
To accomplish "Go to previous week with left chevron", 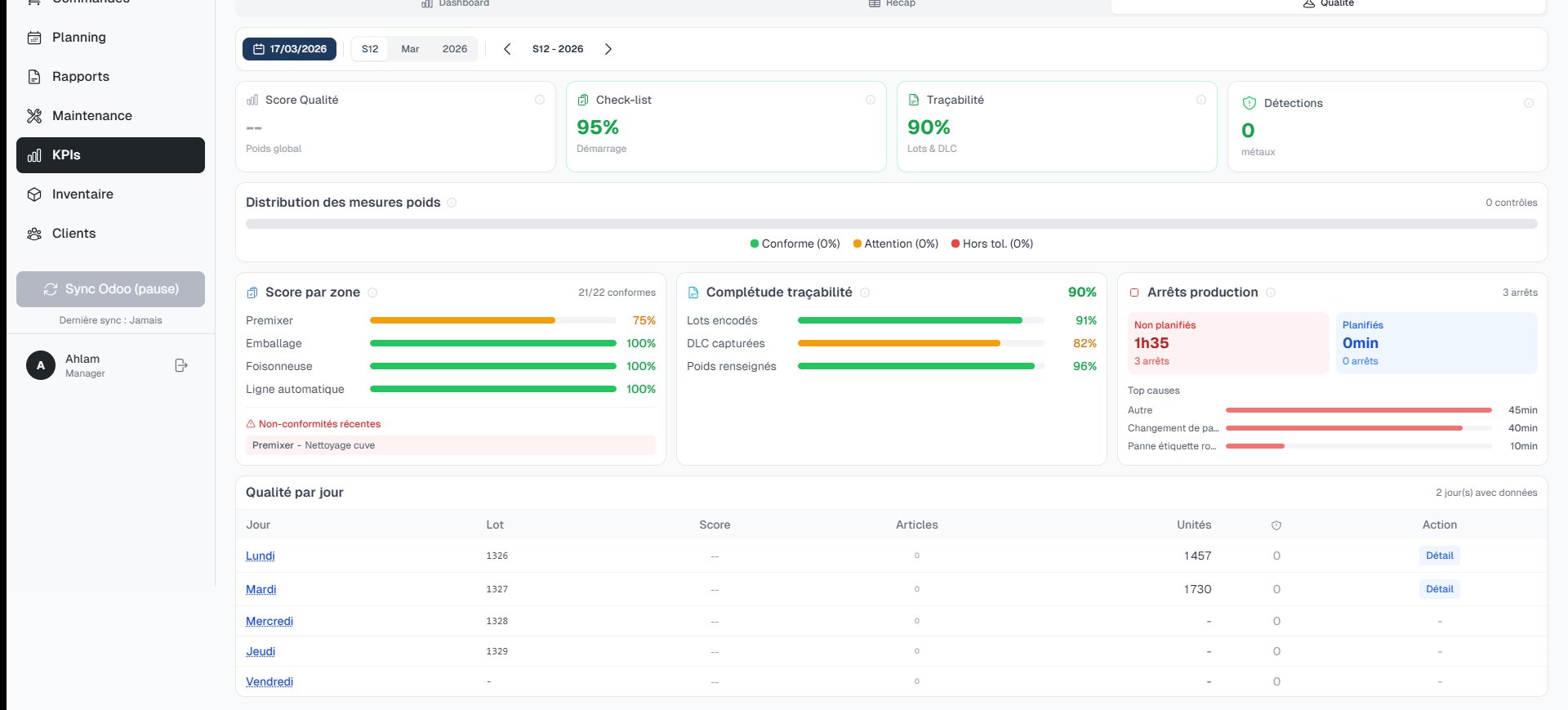I will pos(507,49).
